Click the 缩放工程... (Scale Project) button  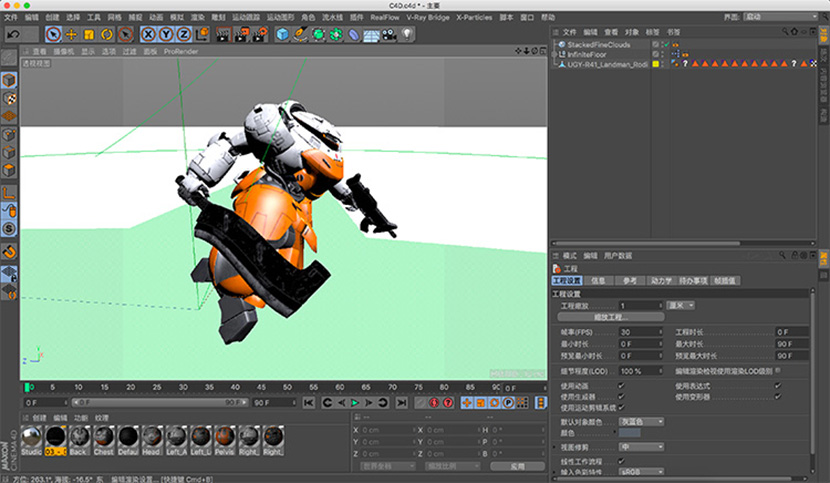tap(611, 317)
